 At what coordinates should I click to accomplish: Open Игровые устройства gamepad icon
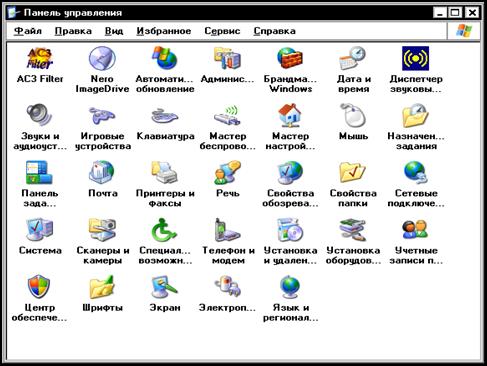[102, 115]
